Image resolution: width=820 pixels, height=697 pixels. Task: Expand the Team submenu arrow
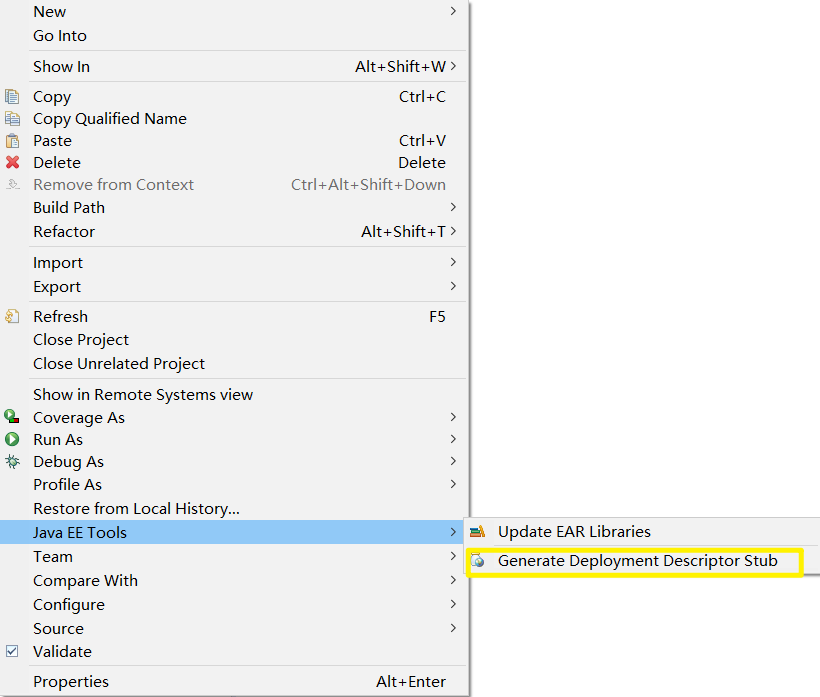(x=453, y=556)
